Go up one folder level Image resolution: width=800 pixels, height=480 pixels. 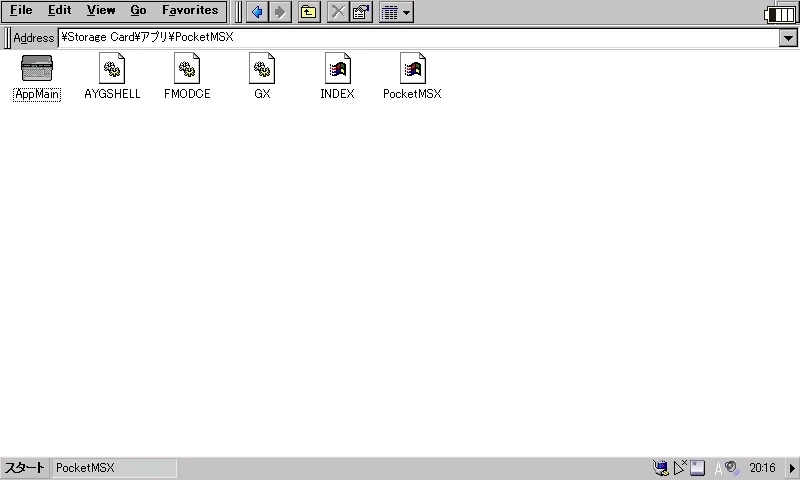pos(309,12)
